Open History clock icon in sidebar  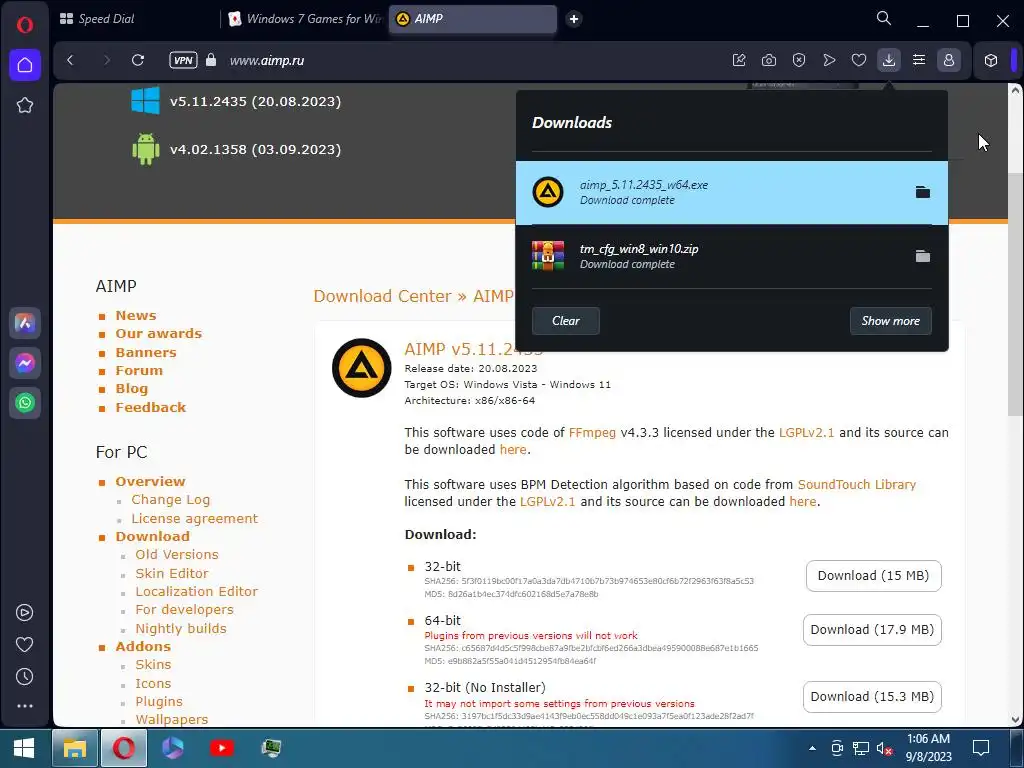(25, 677)
